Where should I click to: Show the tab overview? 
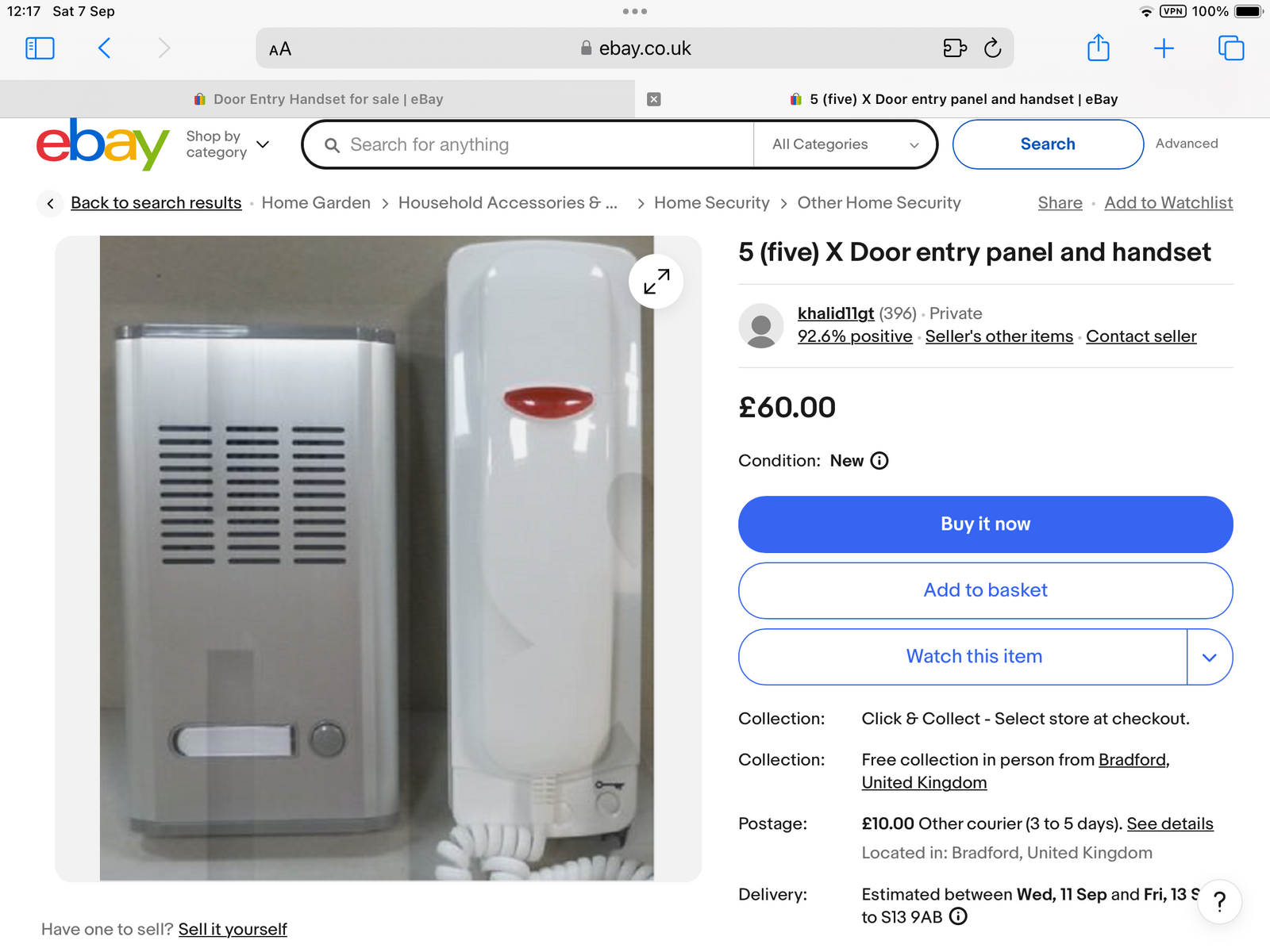tap(1230, 48)
